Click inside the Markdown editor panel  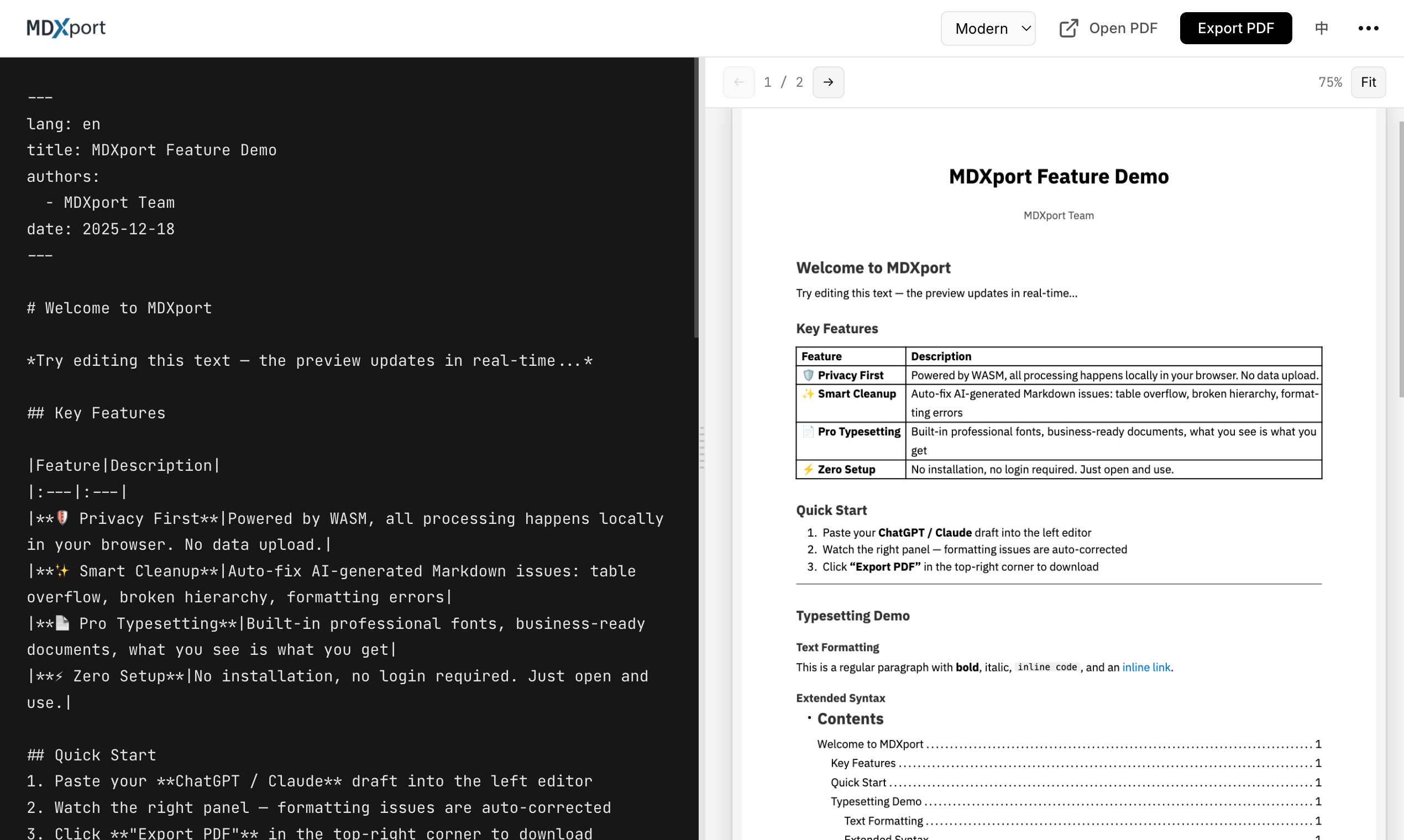[340, 396]
